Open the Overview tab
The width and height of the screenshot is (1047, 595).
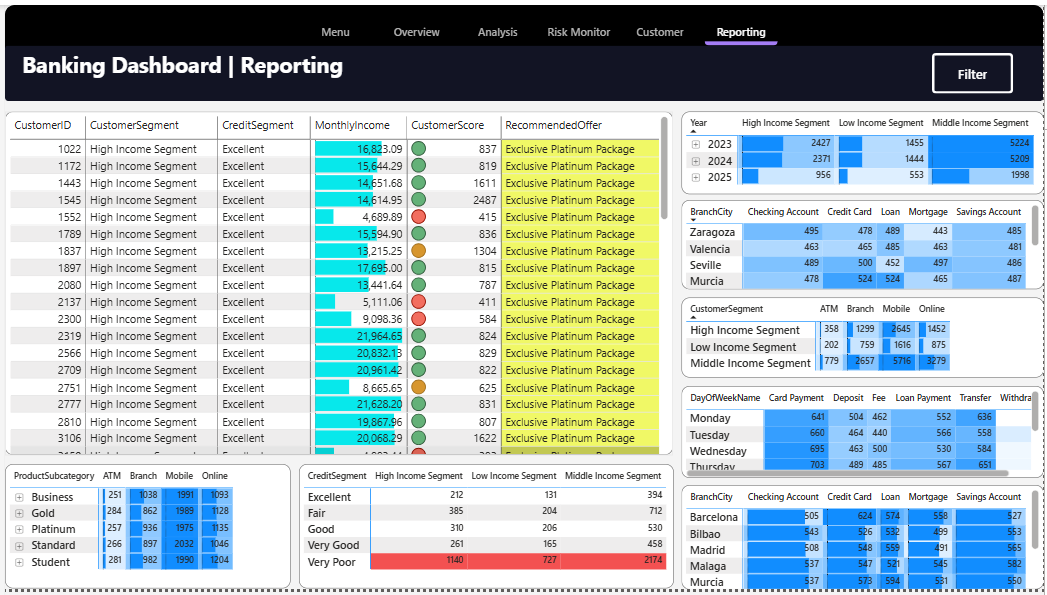[416, 32]
